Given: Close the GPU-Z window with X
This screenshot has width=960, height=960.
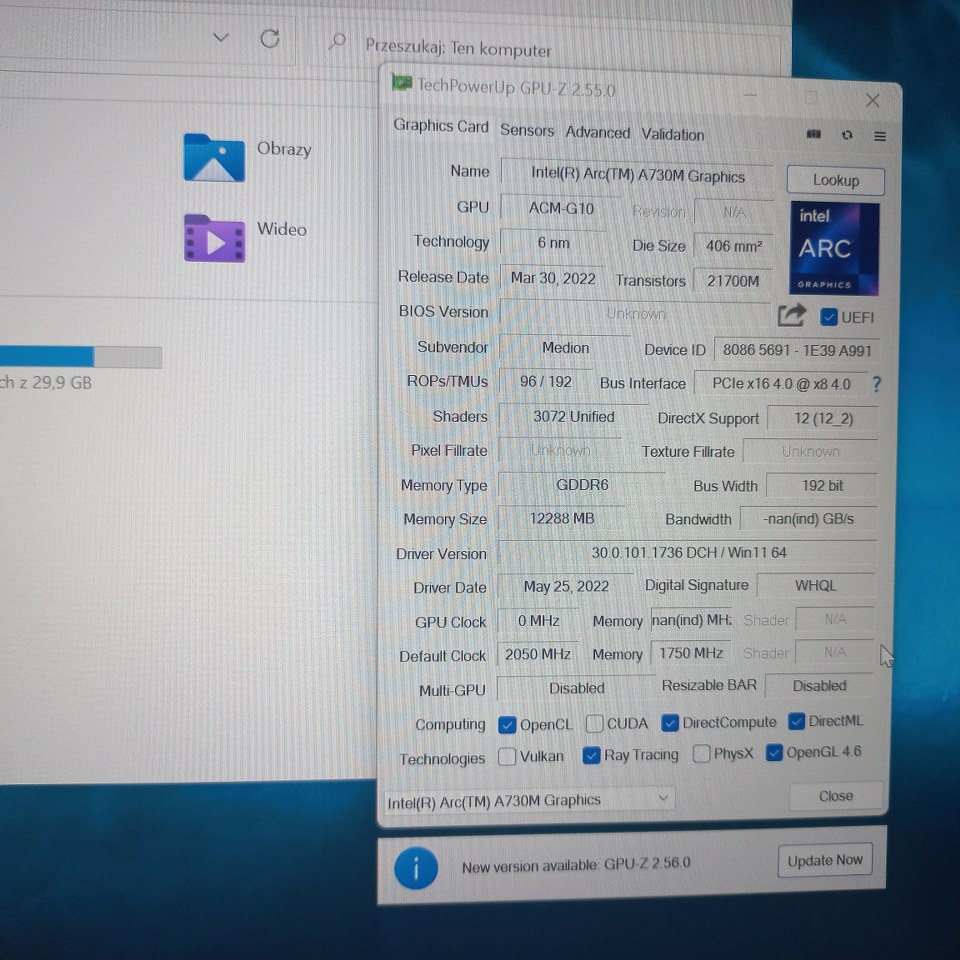Looking at the screenshot, I should point(872,100).
